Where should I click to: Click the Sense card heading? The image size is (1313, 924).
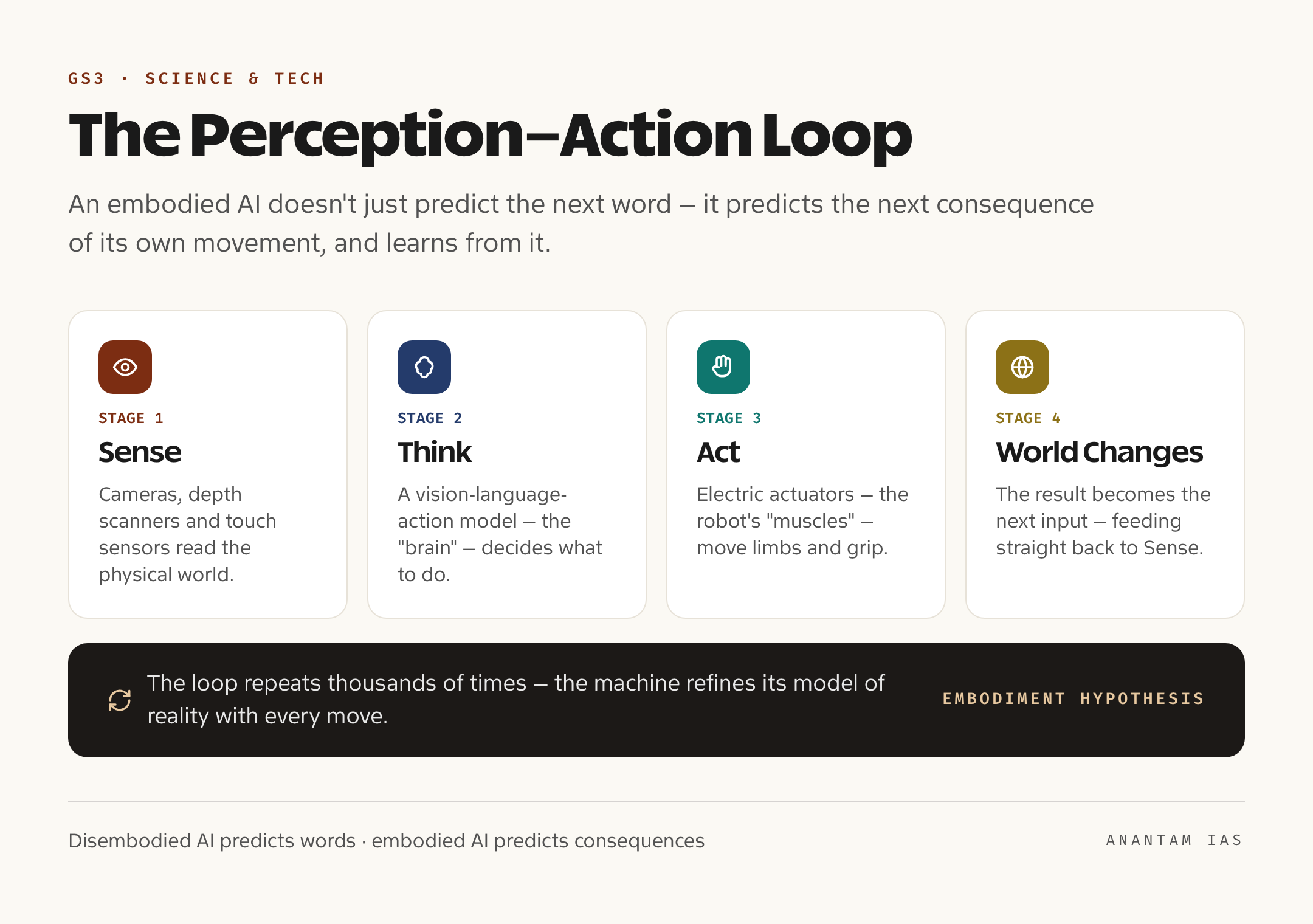(140, 452)
